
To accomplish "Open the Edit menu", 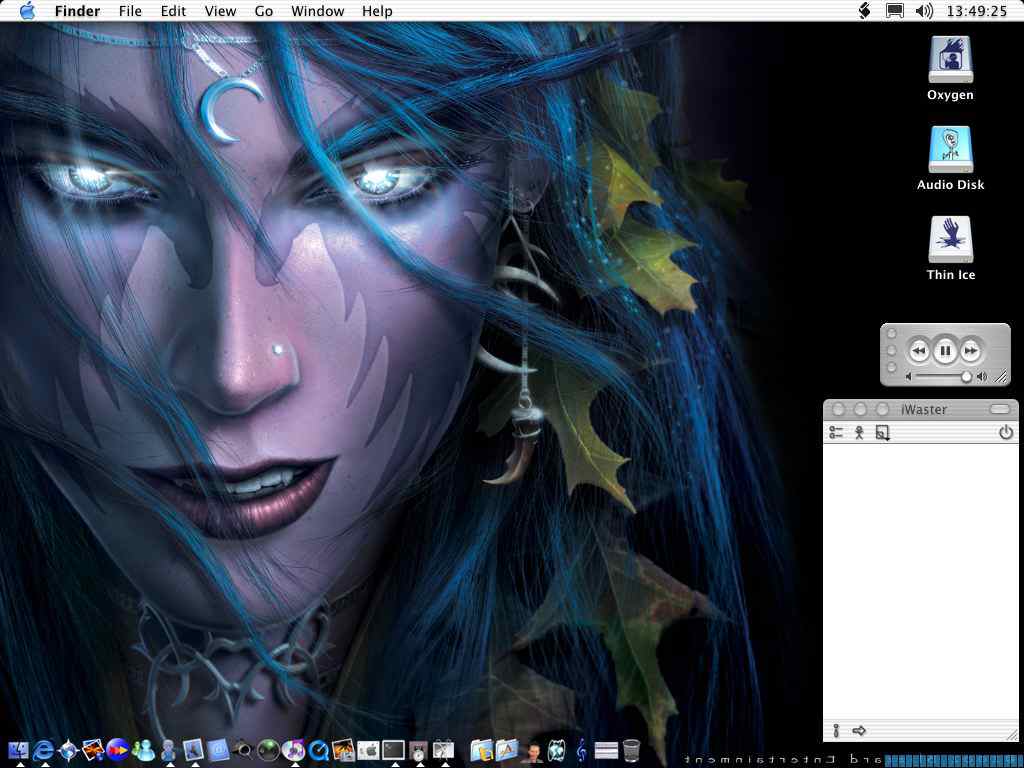I will click(x=173, y=11).
